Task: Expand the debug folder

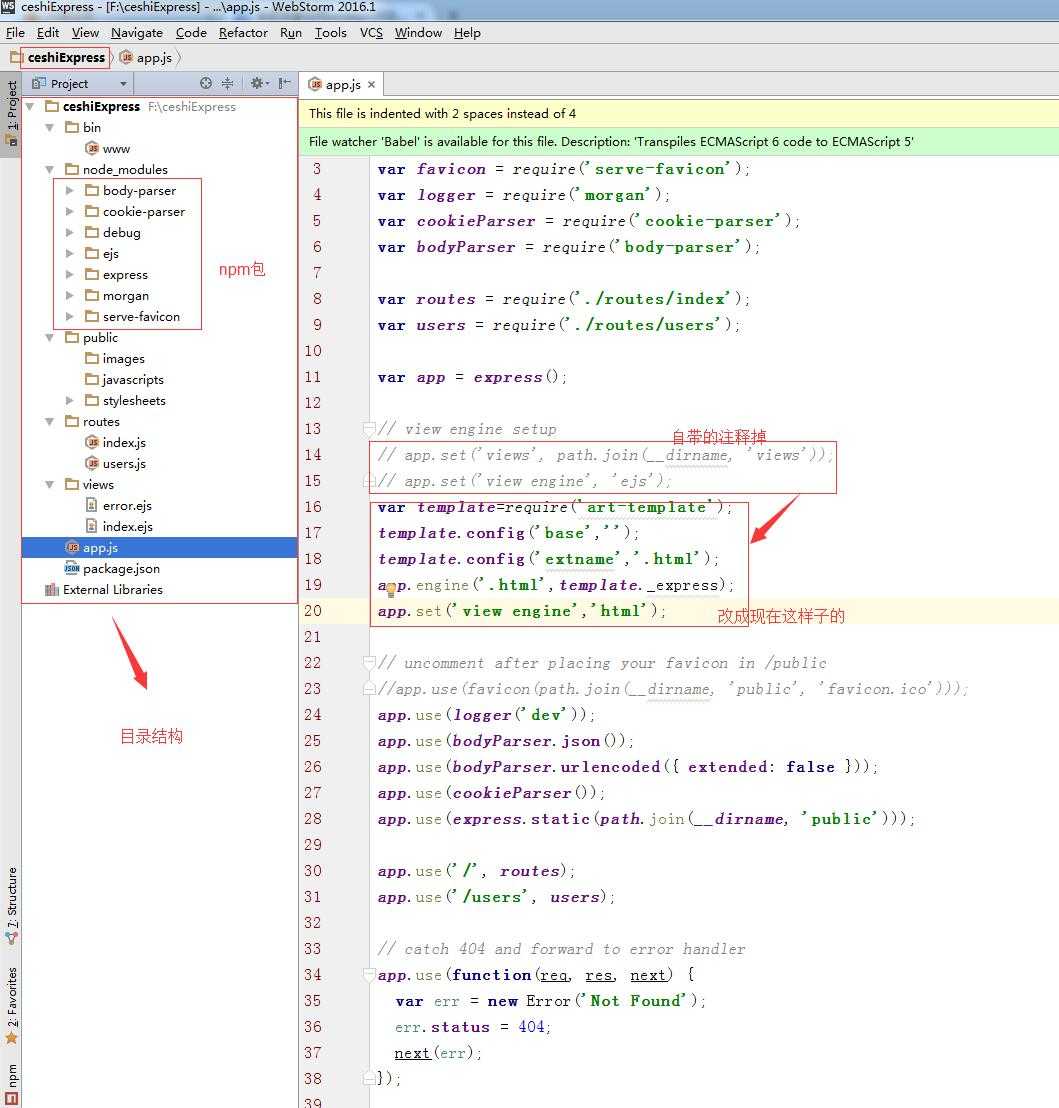Action: pos(69,232)
